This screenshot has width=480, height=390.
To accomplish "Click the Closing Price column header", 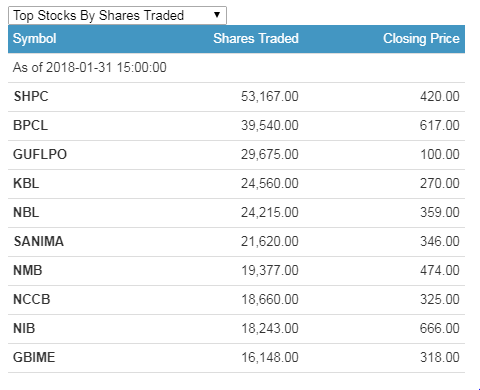I will [421, 39].
